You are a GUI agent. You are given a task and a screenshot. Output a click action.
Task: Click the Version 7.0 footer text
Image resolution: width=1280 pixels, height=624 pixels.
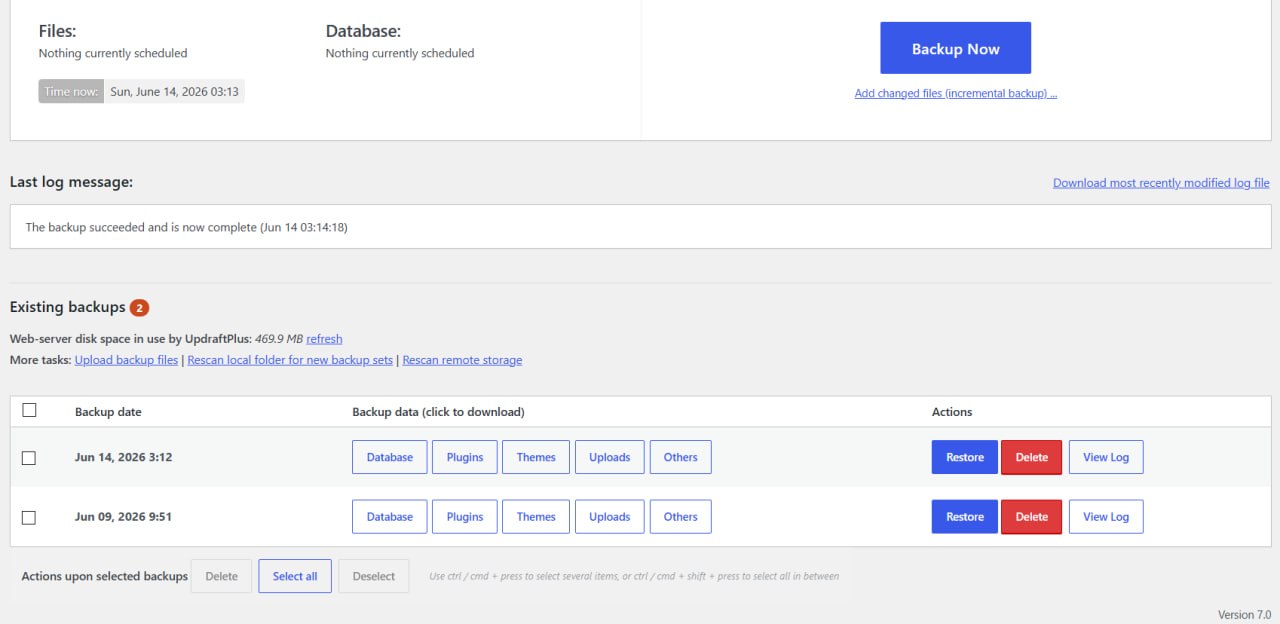(1244, 614)
